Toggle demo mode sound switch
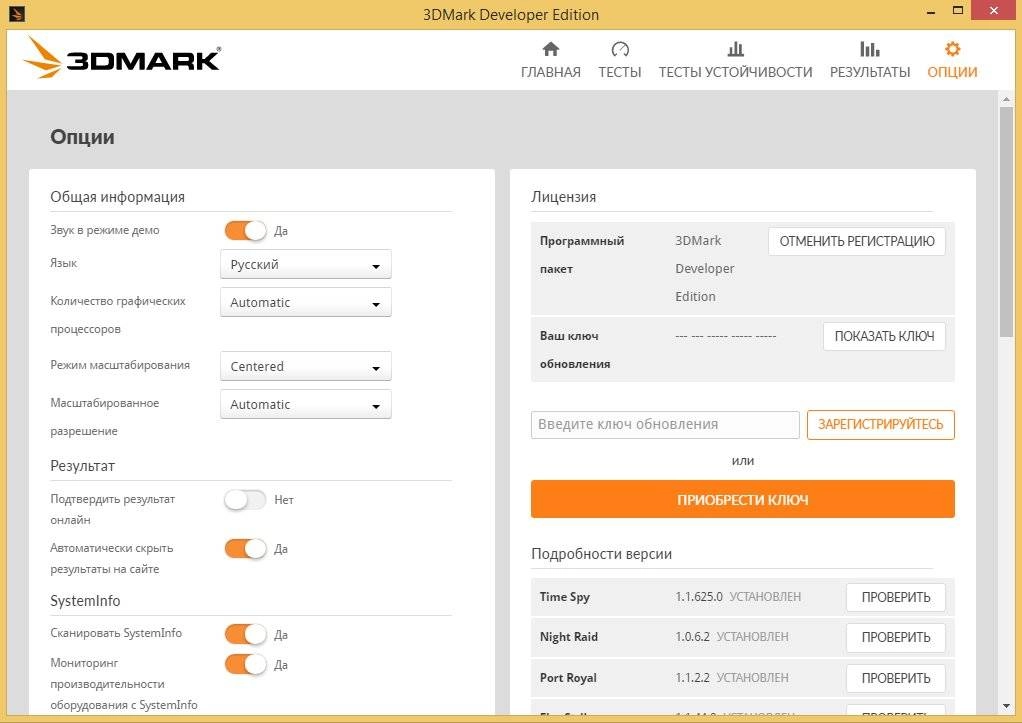 (246, 230)
